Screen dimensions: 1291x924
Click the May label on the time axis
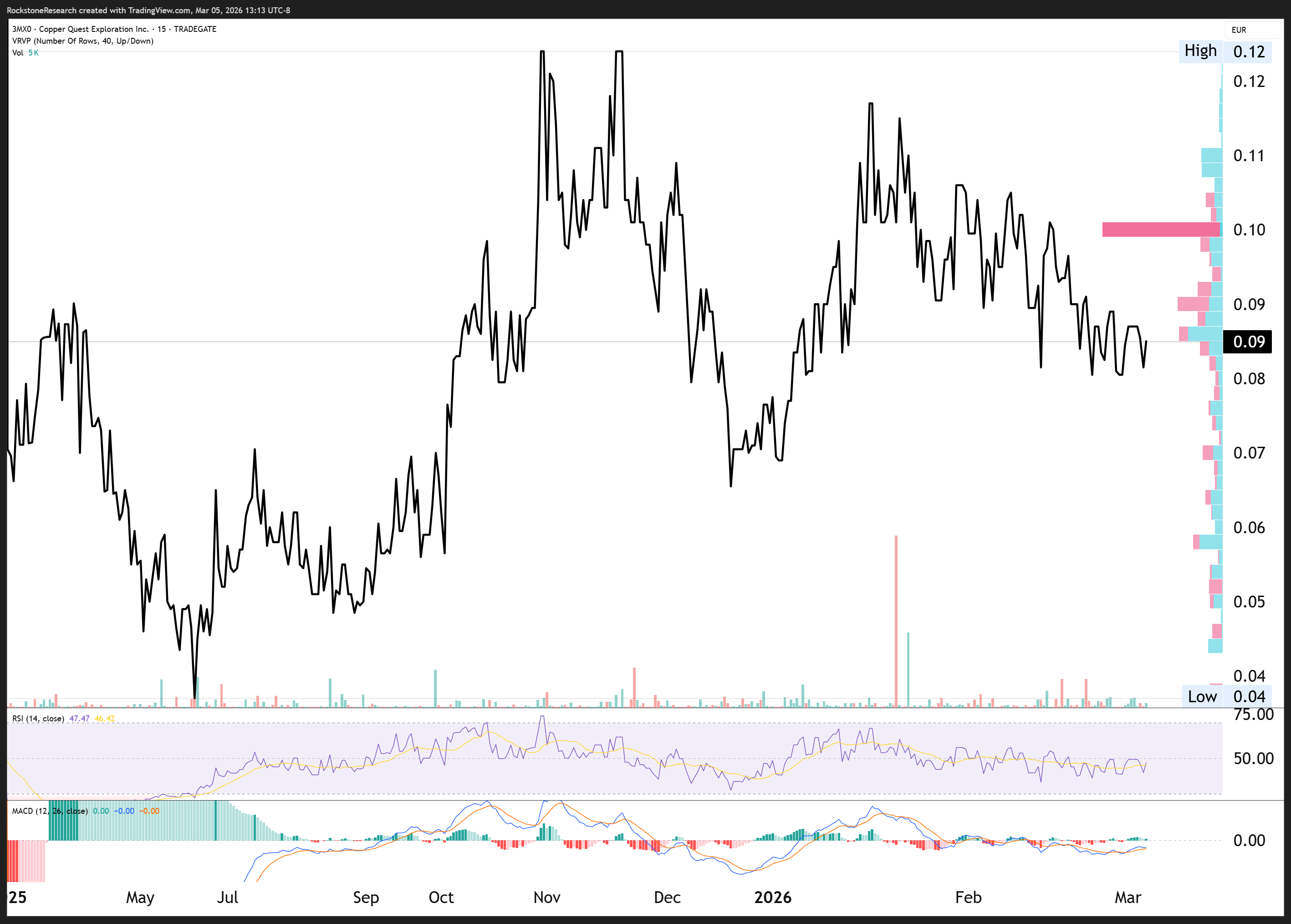click(140, 897)
